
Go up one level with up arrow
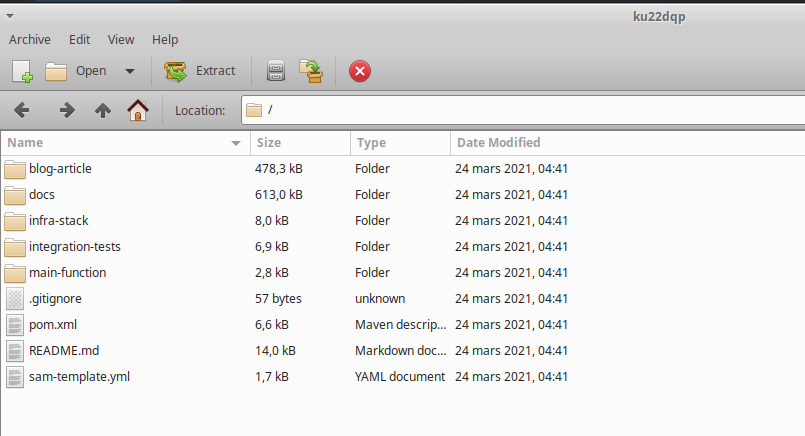click(102, 110)
